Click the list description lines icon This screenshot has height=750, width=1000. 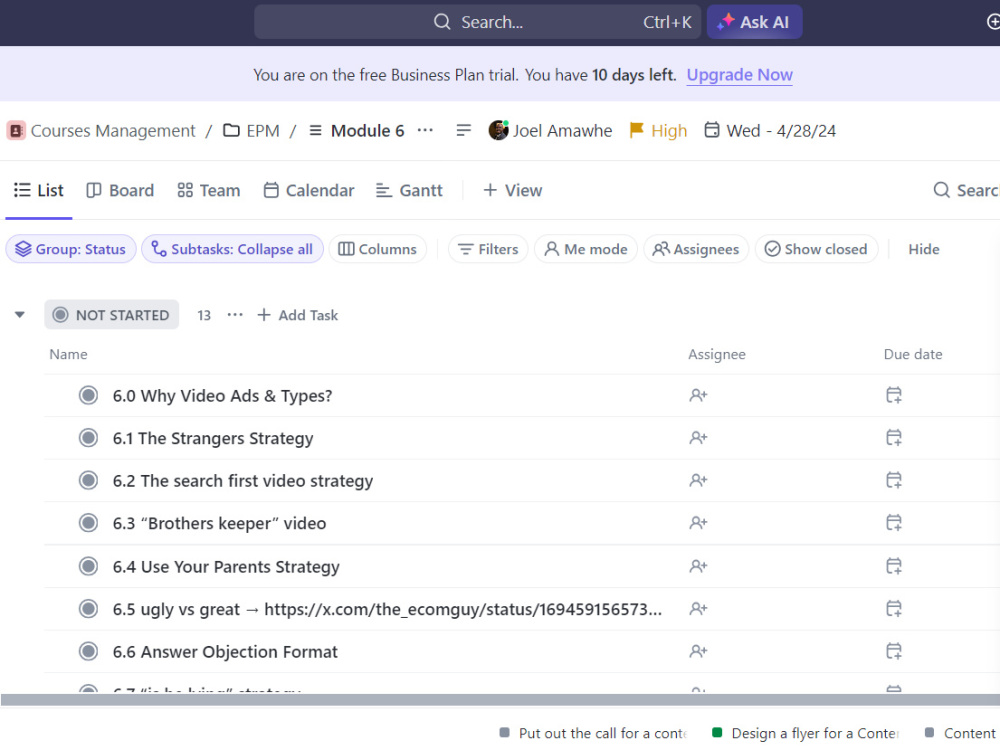tap(464, 130)
